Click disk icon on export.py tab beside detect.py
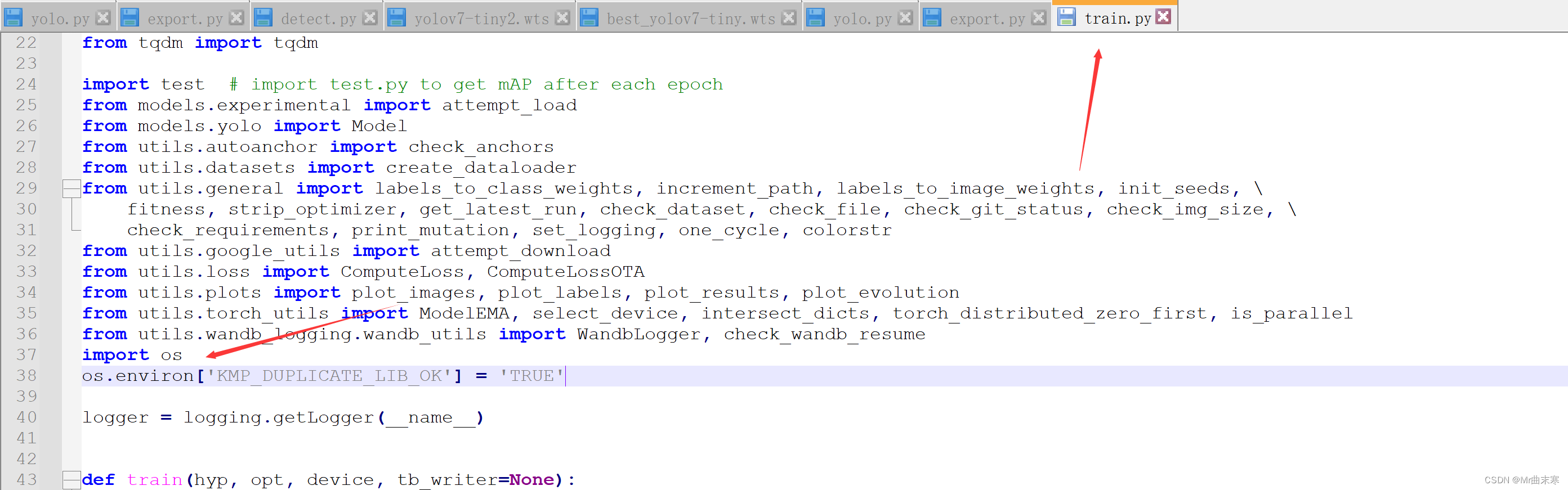 pos(129,17)
